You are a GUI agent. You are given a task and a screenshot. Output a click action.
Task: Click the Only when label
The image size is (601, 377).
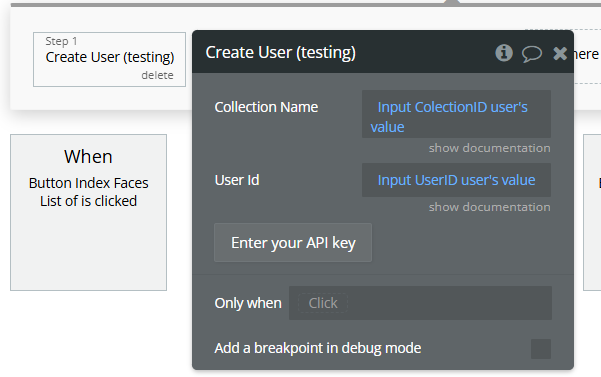pos(248,303)
